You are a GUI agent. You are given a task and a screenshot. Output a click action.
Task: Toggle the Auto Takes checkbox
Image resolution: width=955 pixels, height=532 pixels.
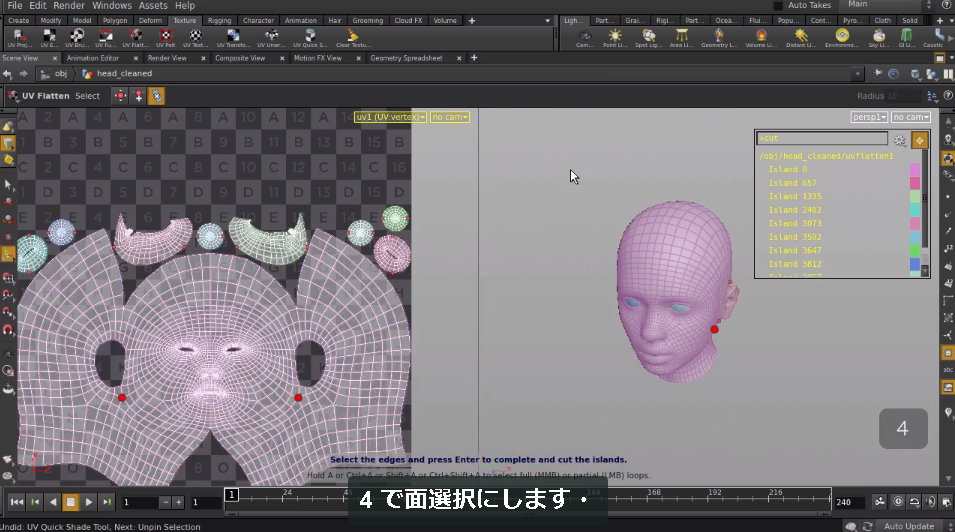pyautogui.click(x=778, y=5)
